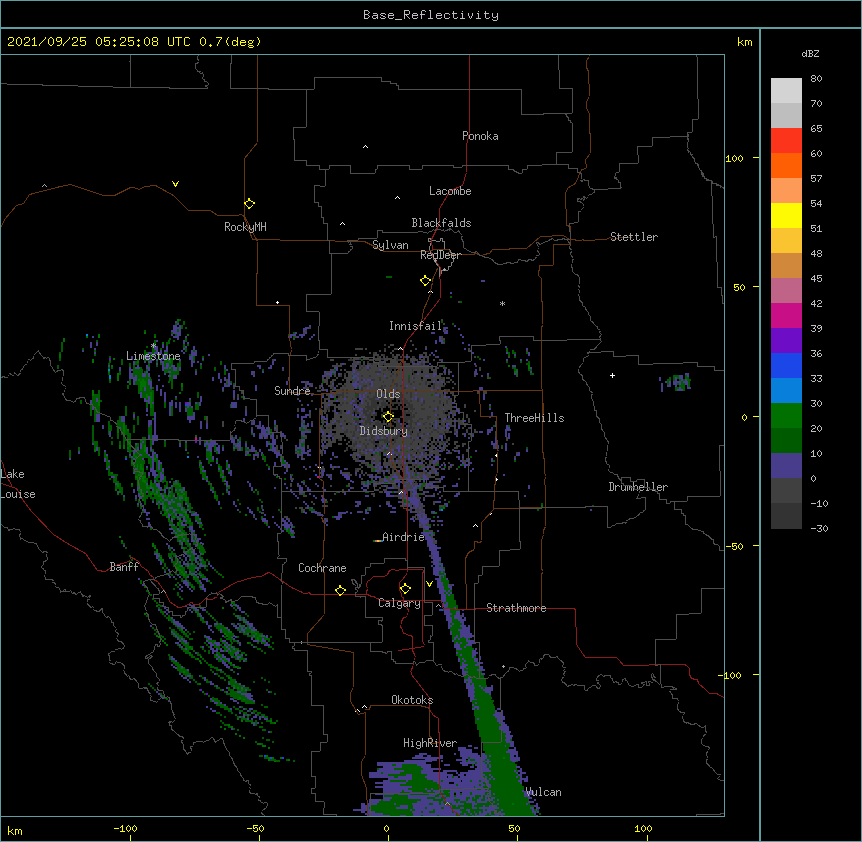This screenshot has width=862, height=842.
Task: Click the Base_Reflectivity title
Action: coord(431,15)
